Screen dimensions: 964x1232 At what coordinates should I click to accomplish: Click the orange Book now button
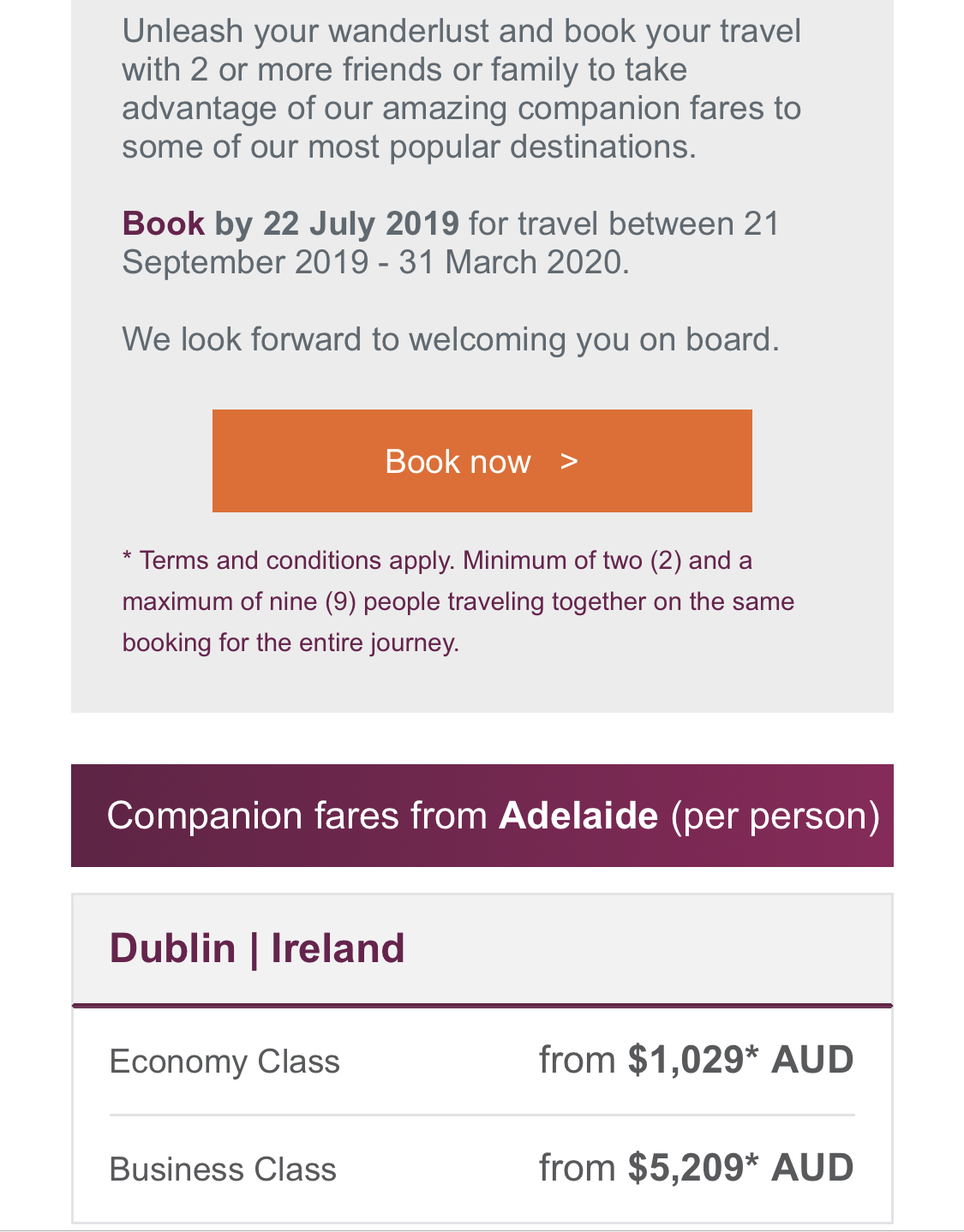click(482, 461)
